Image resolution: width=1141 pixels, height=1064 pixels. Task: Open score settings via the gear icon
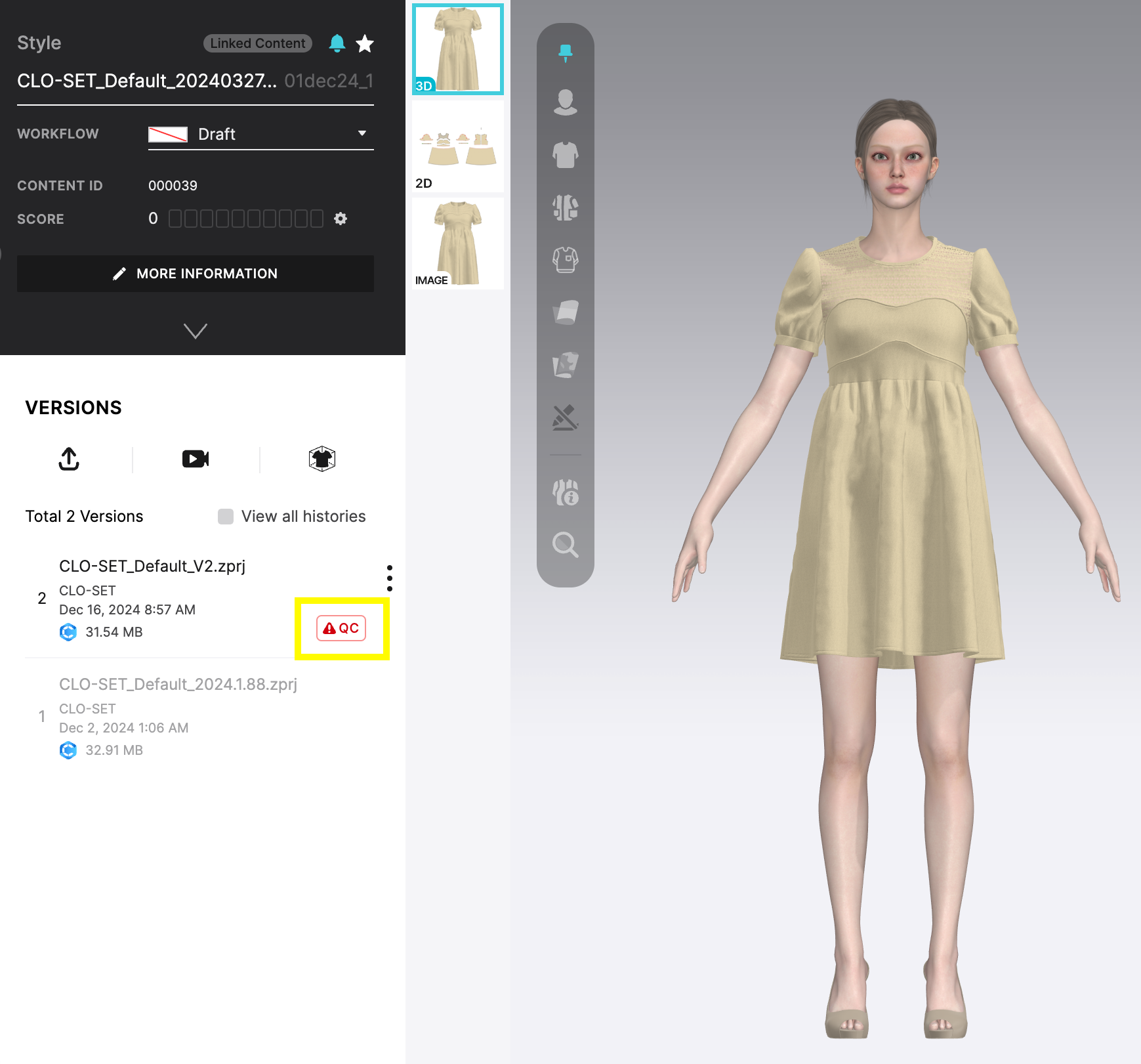click(x=341, y=219)
